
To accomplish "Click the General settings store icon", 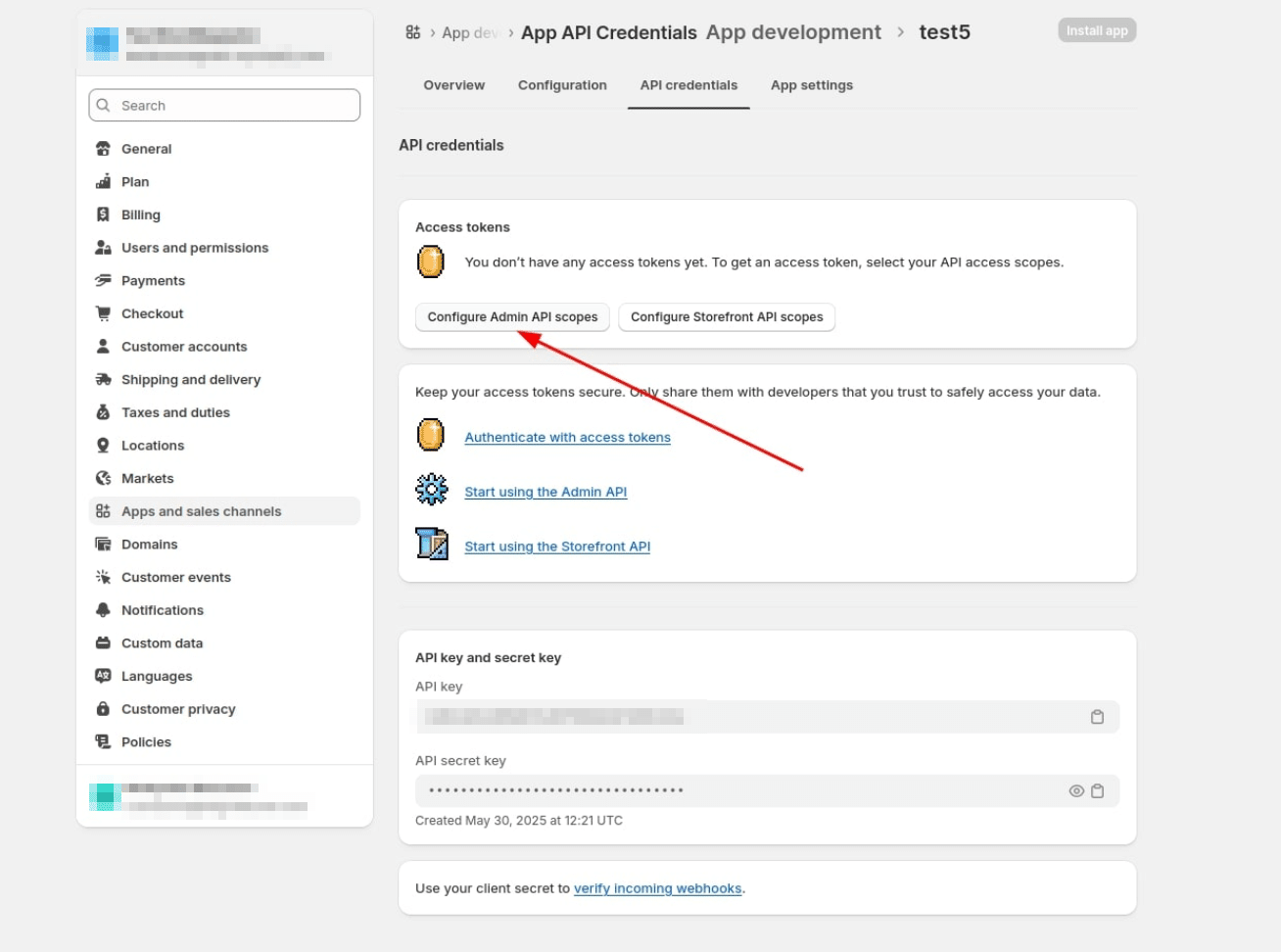I will (103, 149).
